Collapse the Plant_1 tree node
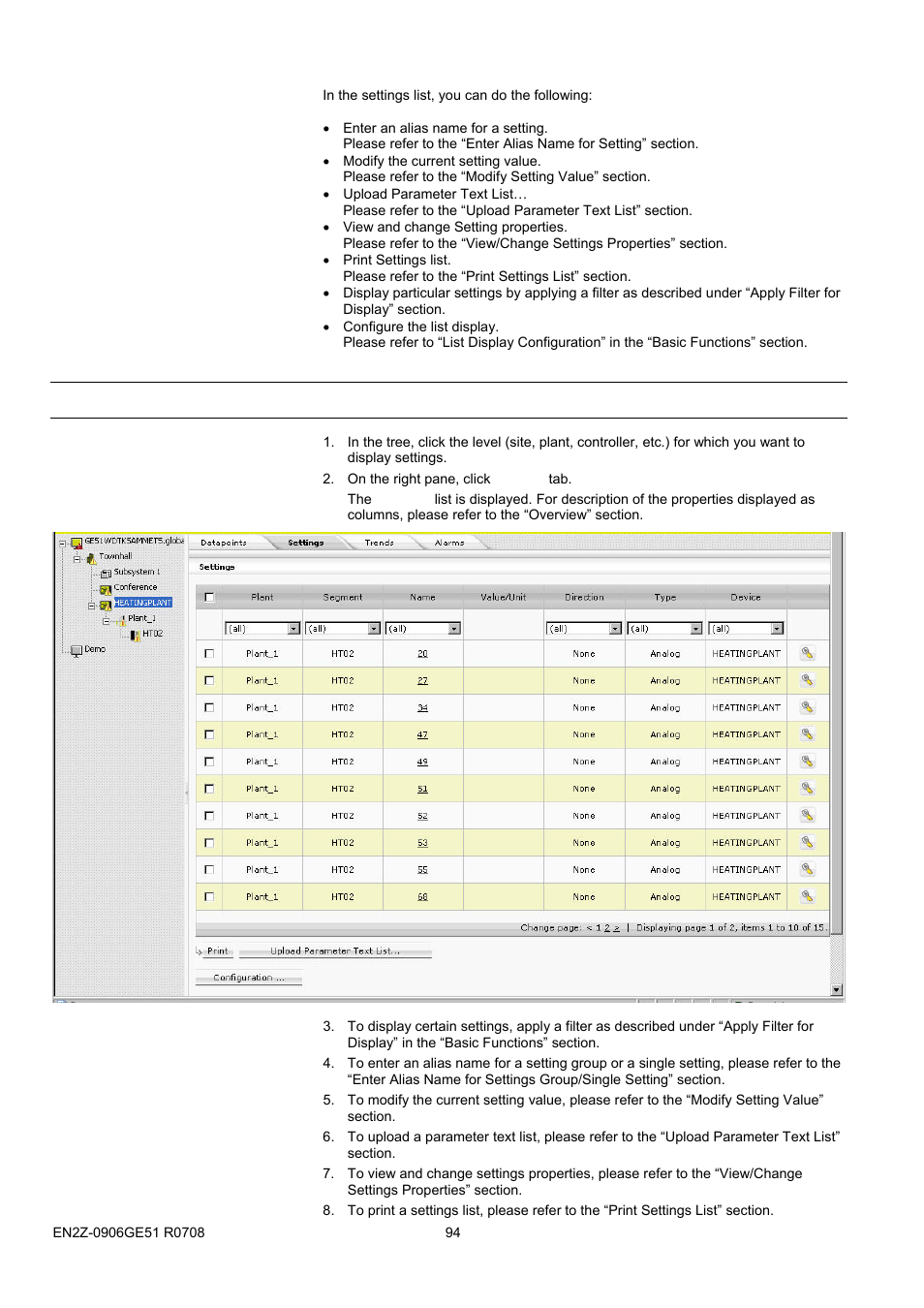 coord(107,620)
